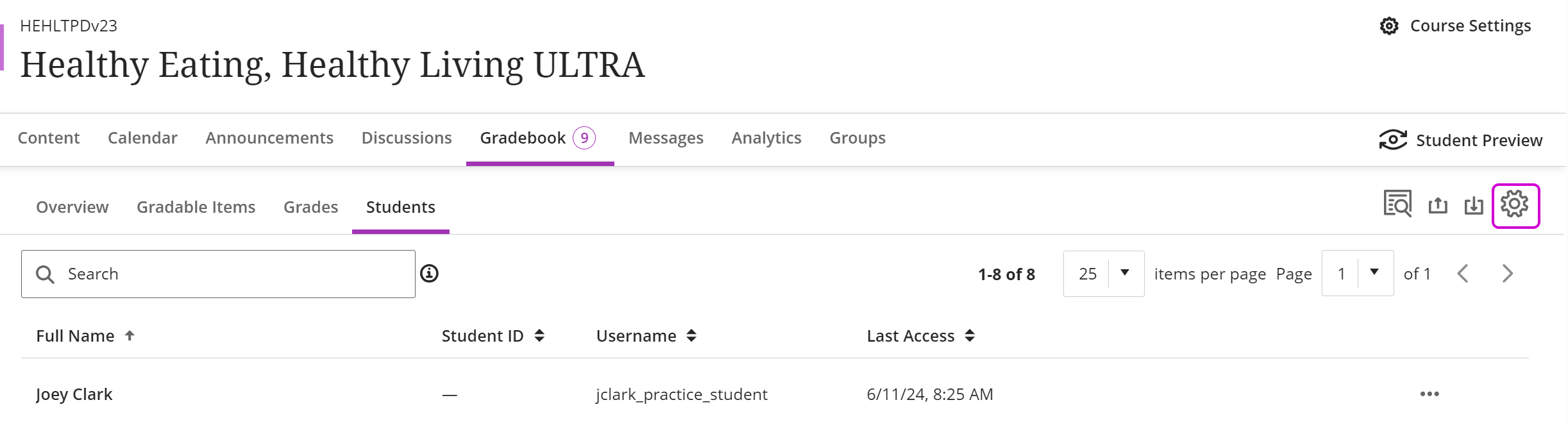Click the Student Preview link text
Screen dimensions: 1568x425
tap(1479, 140)
